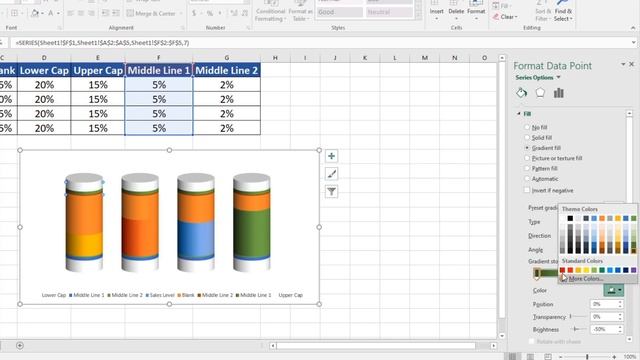Screen dimensions: 640x360
Task: Select the Solid fill radio button
Action: pyautogui.click(x=527, y=138)
